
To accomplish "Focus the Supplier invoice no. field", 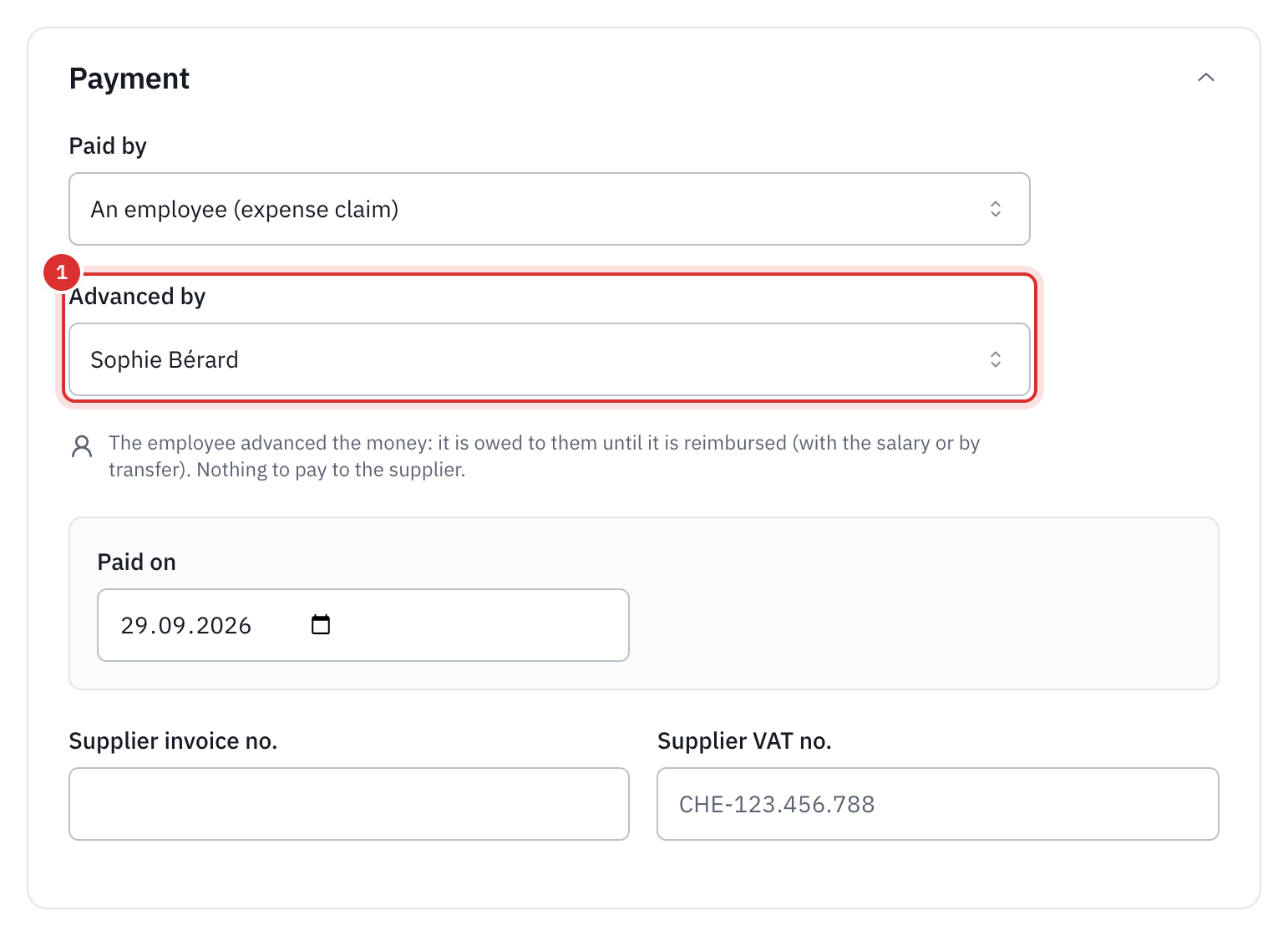I will (349, 804).
